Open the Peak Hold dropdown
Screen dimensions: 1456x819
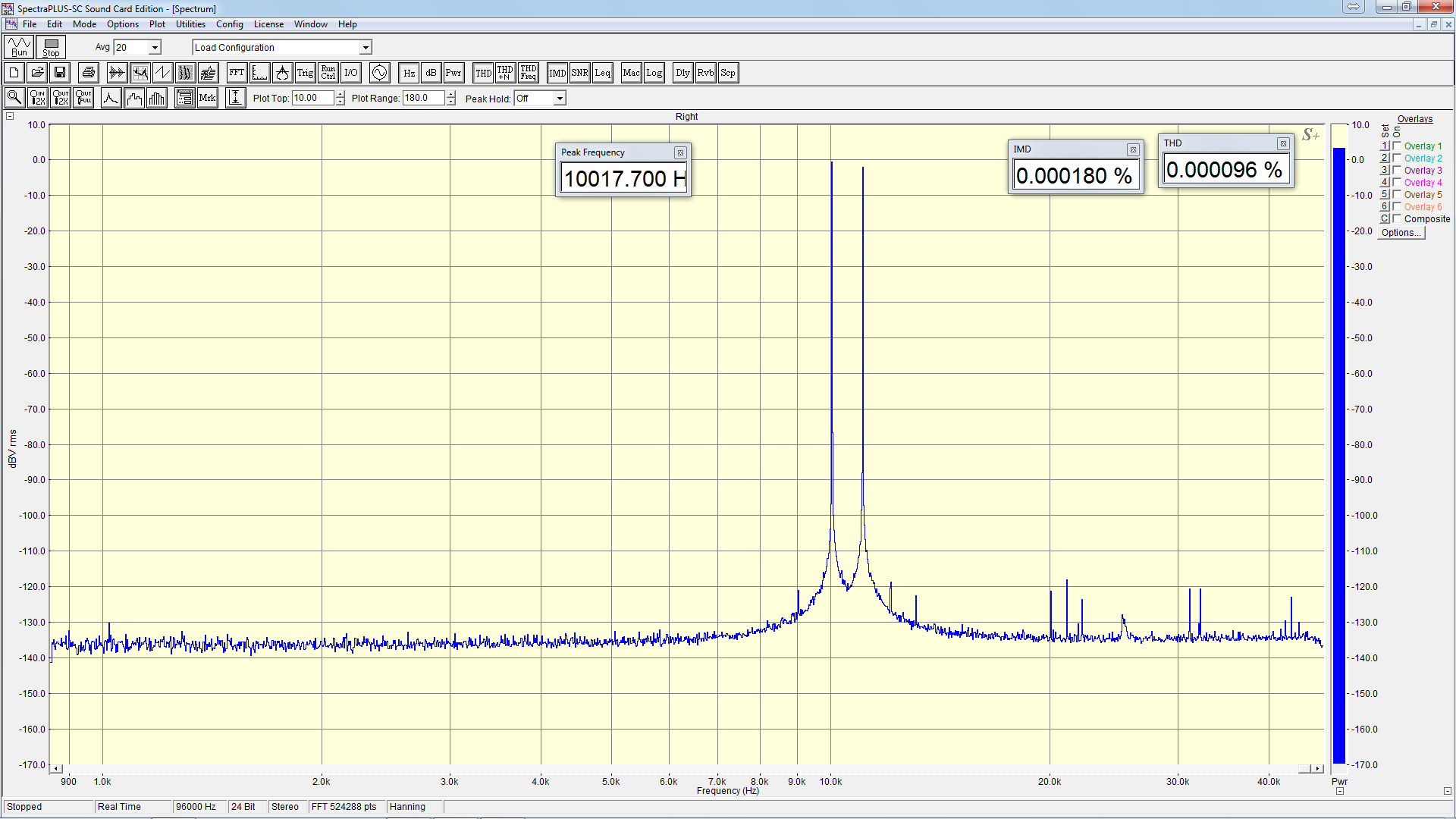pyautogui.click(x=559, y=99)
